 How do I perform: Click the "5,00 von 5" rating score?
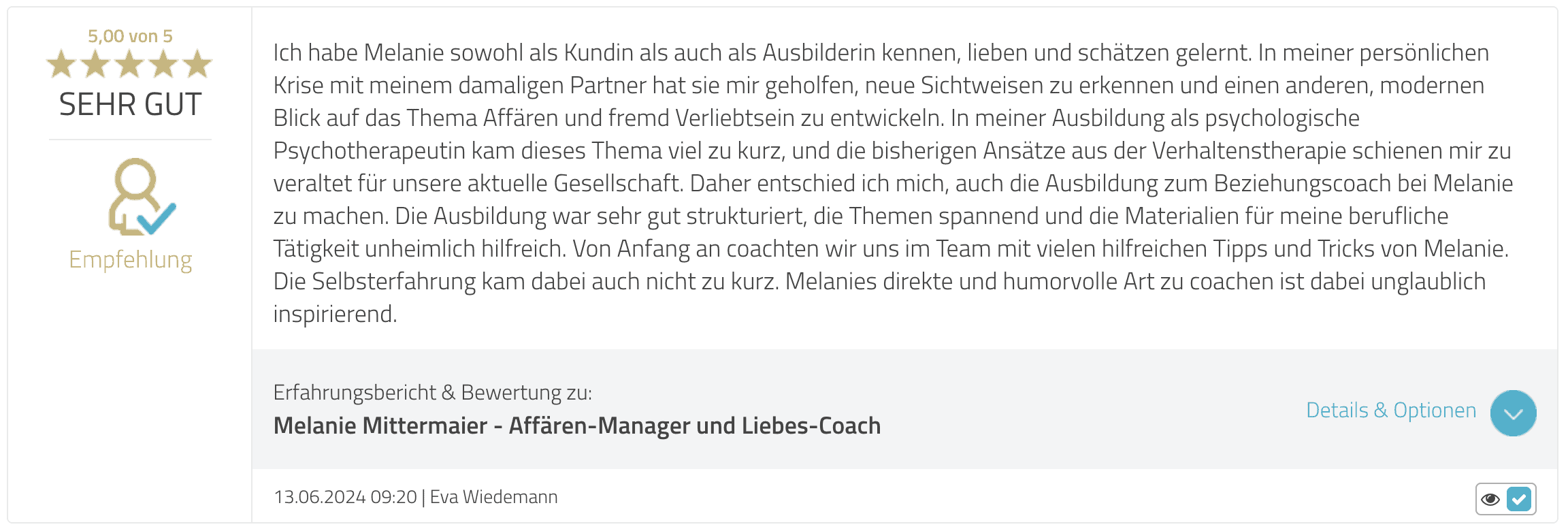(130, 36)
